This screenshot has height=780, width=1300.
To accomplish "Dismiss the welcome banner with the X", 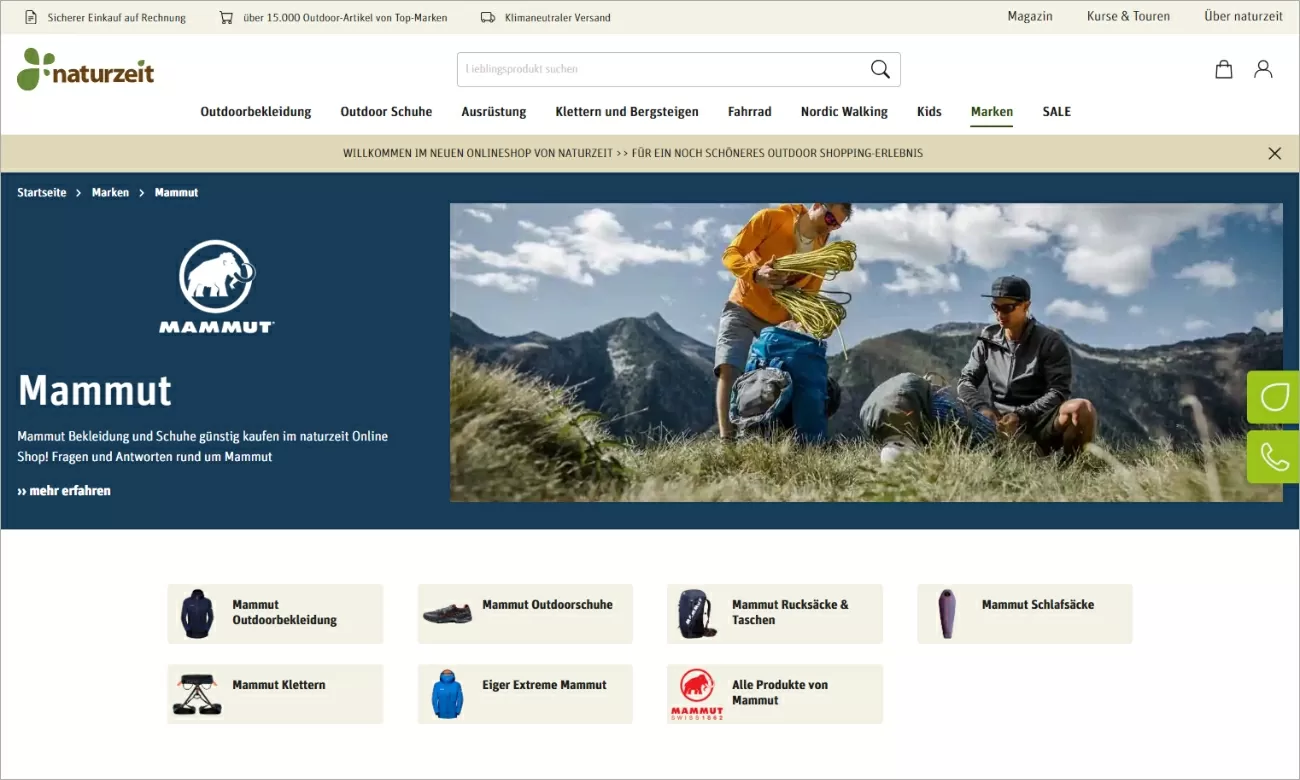I will click(1274, 153).
